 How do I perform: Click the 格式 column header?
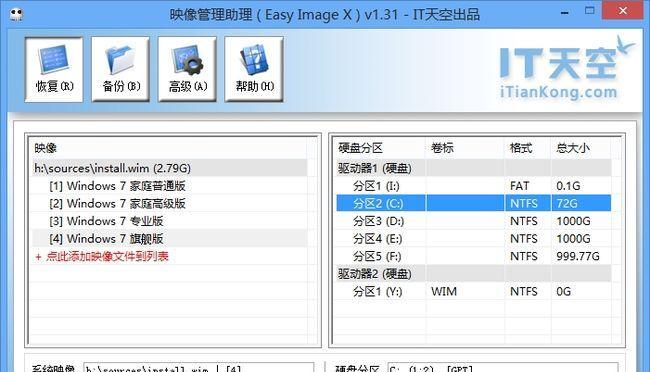tap(528, 148)
